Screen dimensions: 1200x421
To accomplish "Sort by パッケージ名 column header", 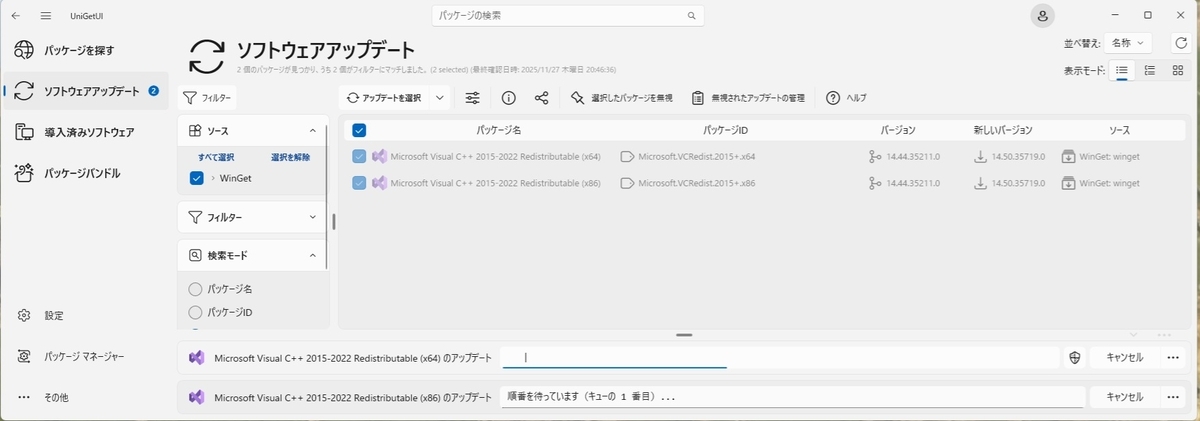I will click(x=497, y=130).
